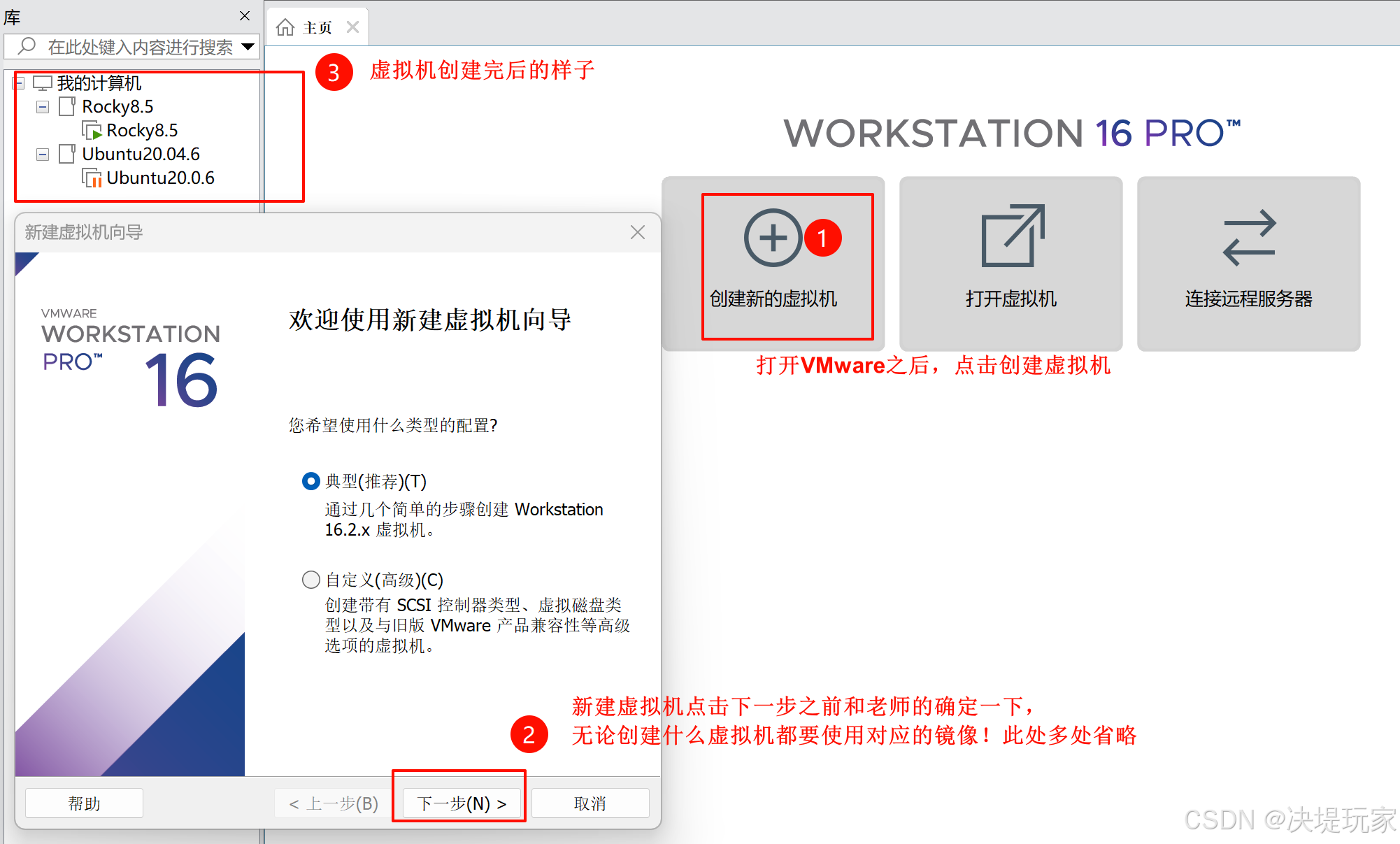Click the running Rocky8.5 VM icon
Screen dimensions: 1400x844
tap(92, 131)
